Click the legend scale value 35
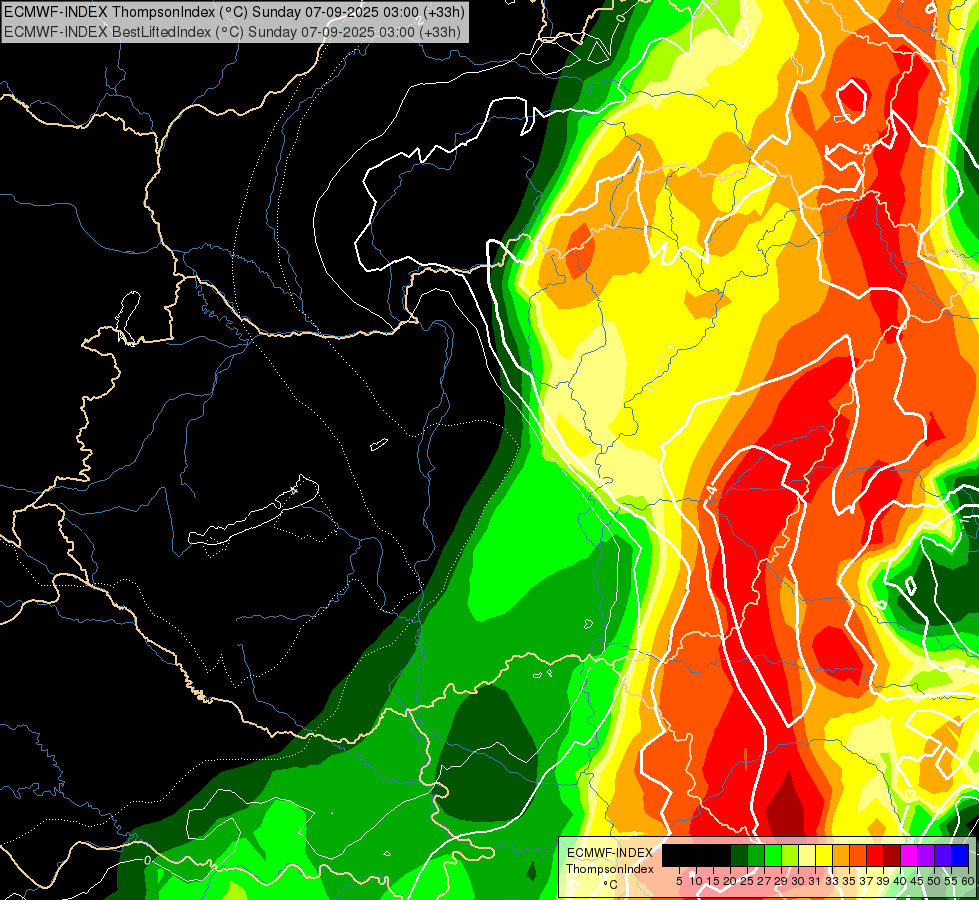Screen dimensions: 979x900 849,881
